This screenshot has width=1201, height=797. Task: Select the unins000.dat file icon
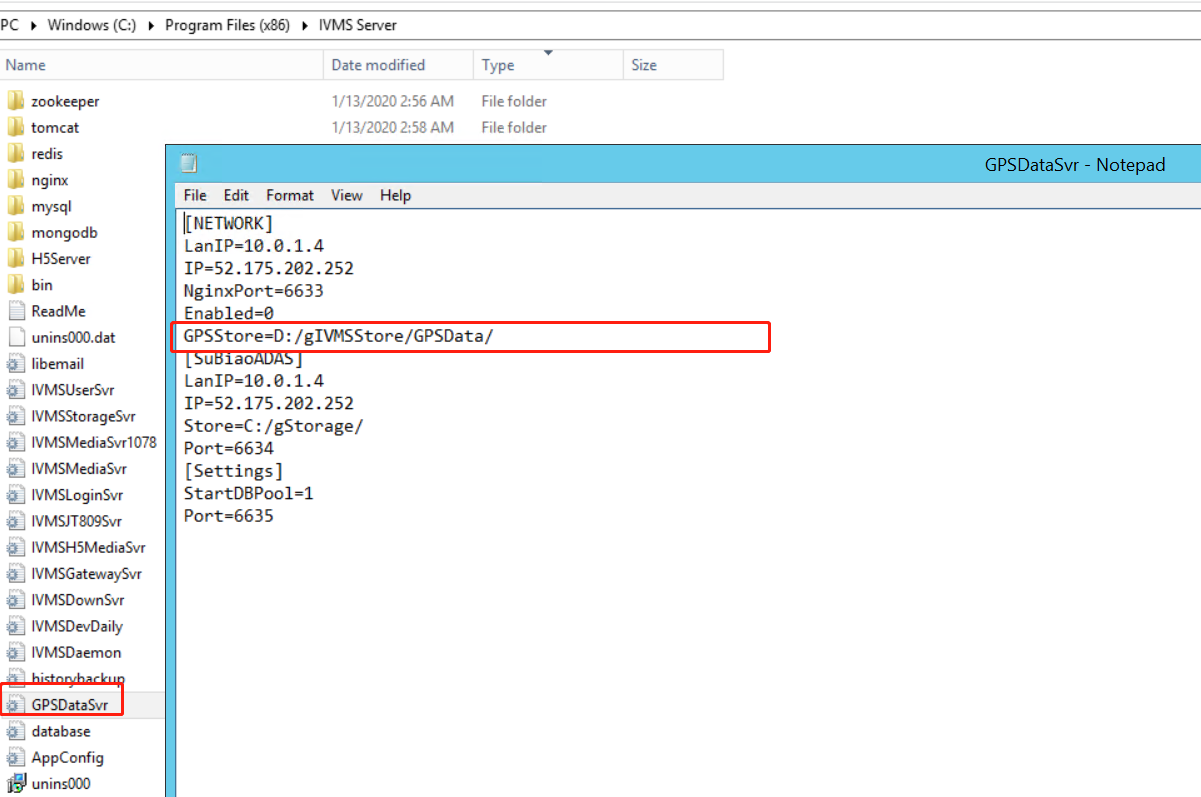(x=15, y=337)
